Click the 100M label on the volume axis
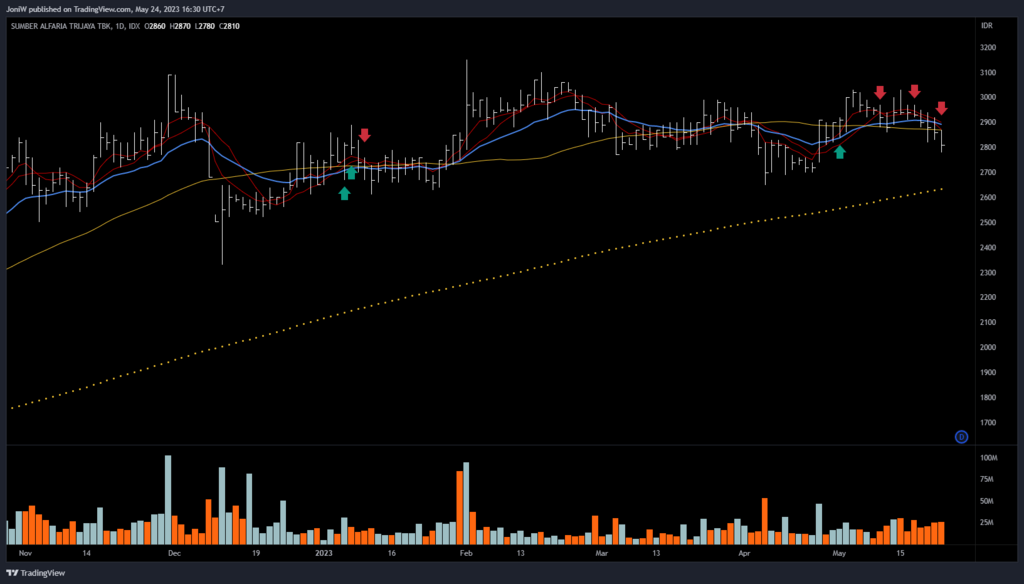The width and height of the screenshot is (1024, 584). [988, 458]
